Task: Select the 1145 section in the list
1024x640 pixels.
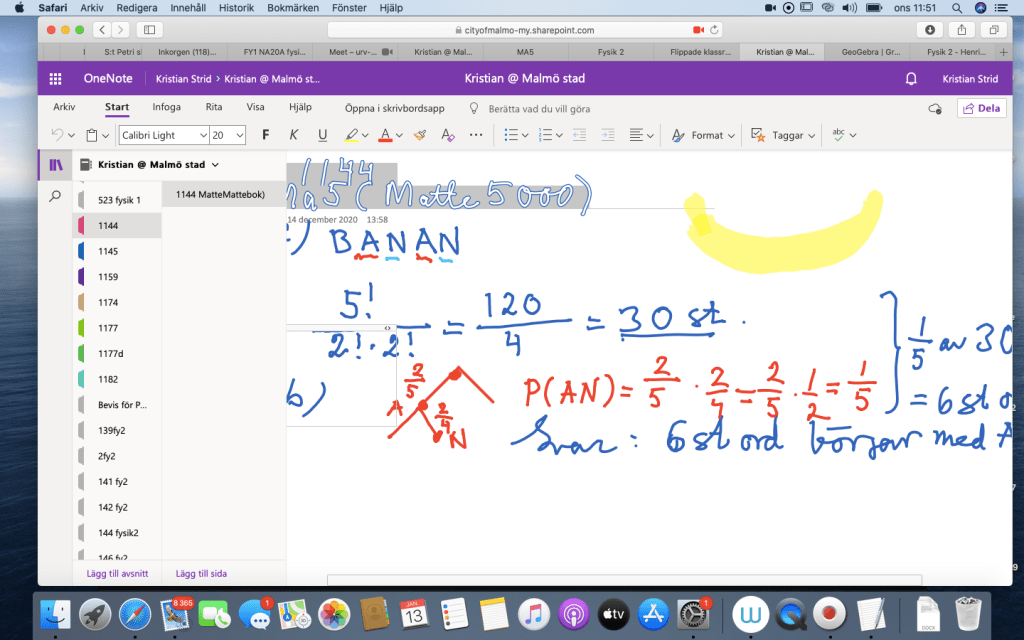Action: (109, 251)
